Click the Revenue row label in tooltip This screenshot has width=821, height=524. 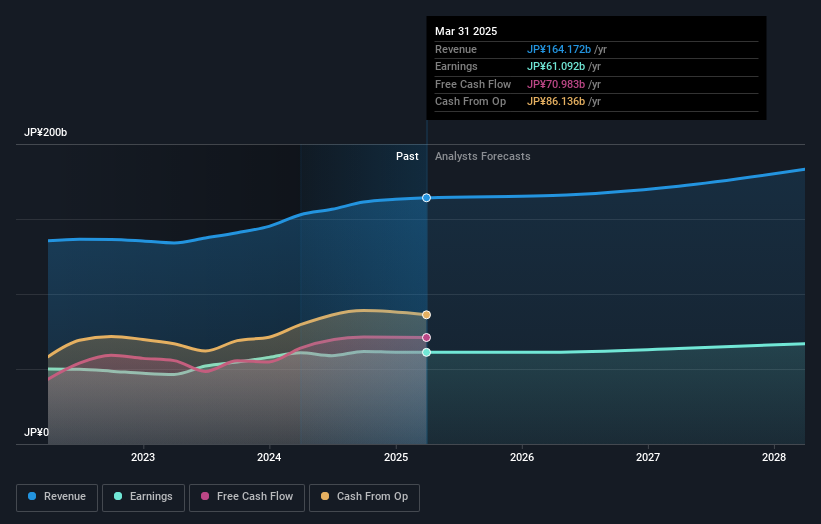click(456, 49)
